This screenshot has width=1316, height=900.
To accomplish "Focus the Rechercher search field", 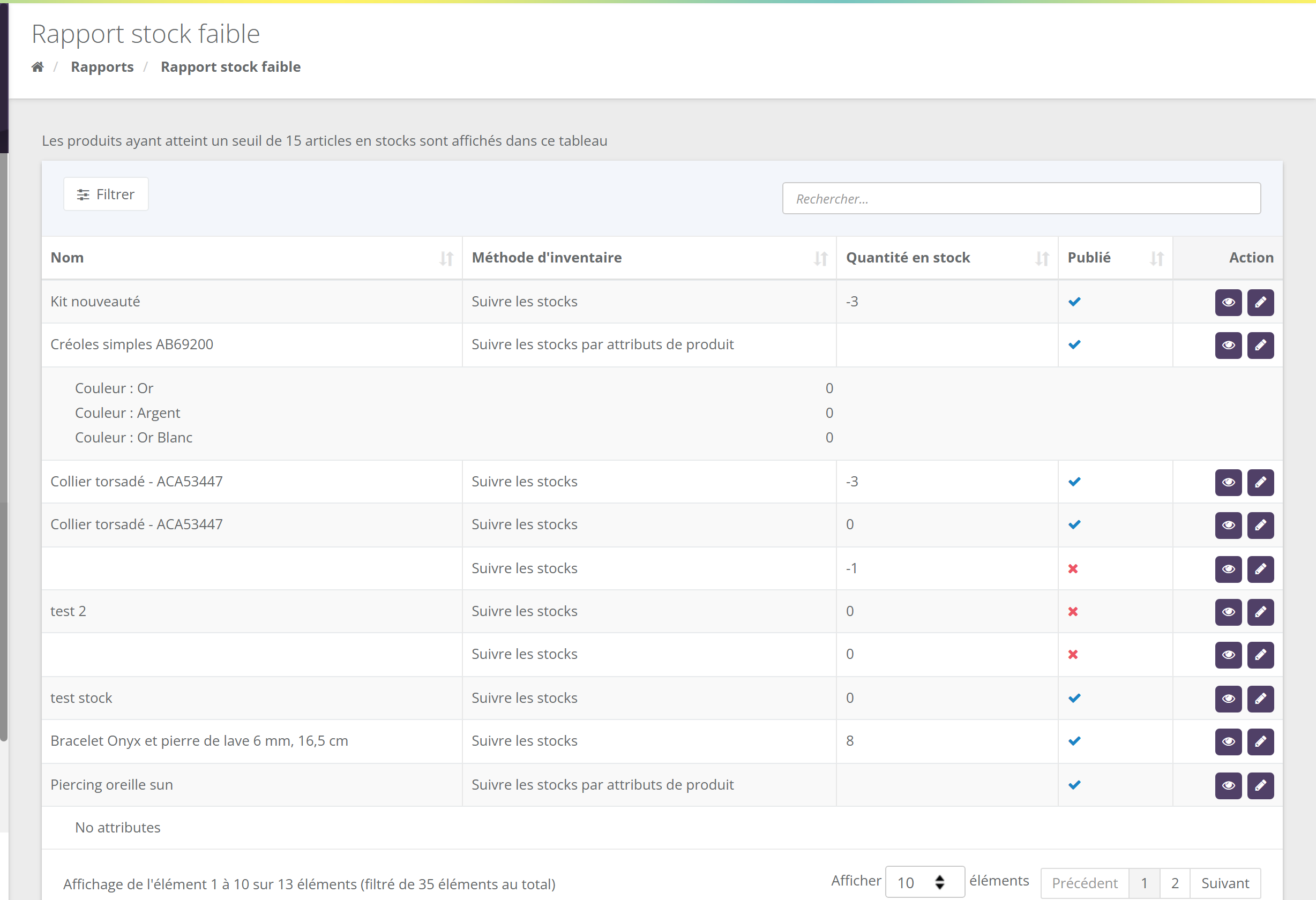I will click(1021, 199).
